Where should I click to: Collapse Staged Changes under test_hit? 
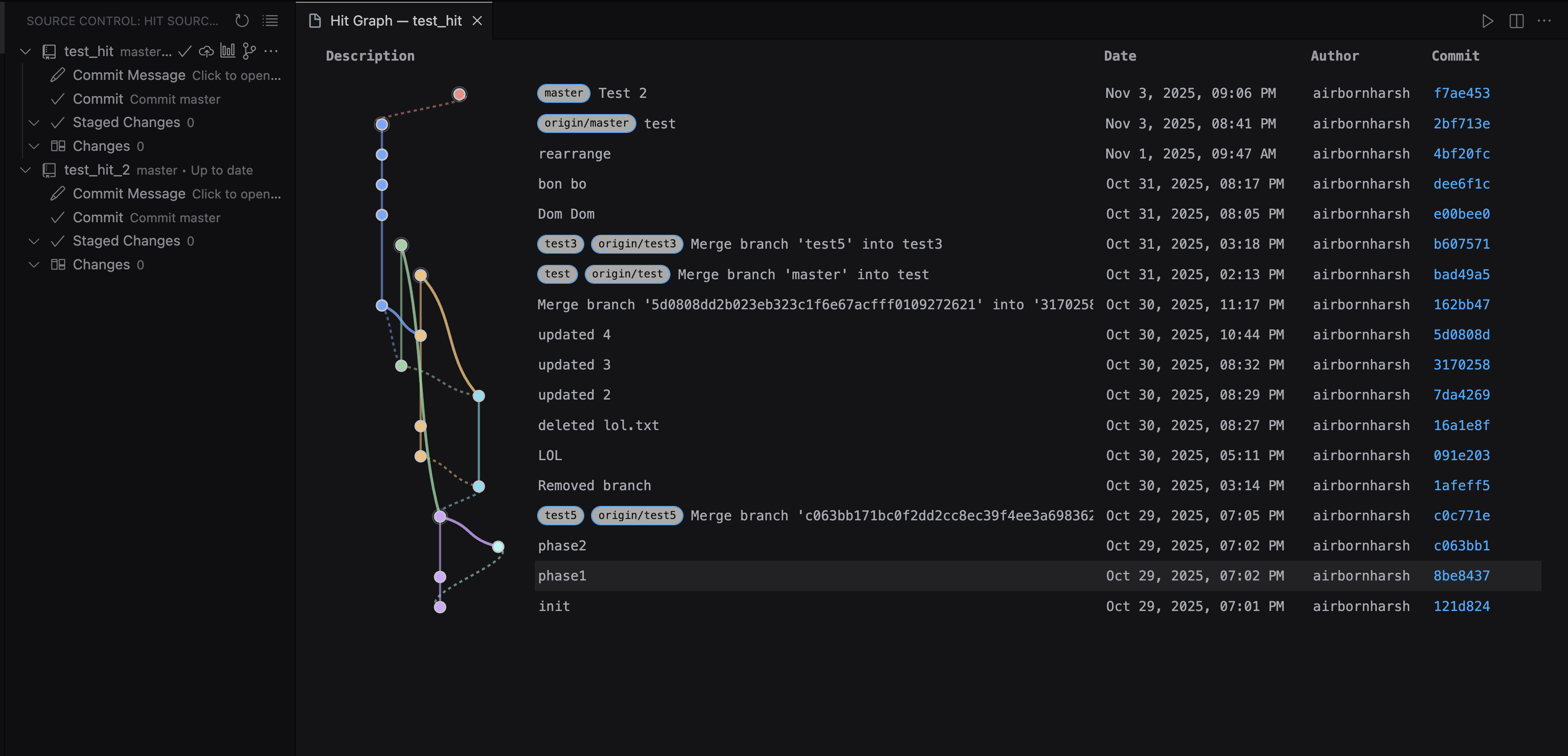[34, 123]
